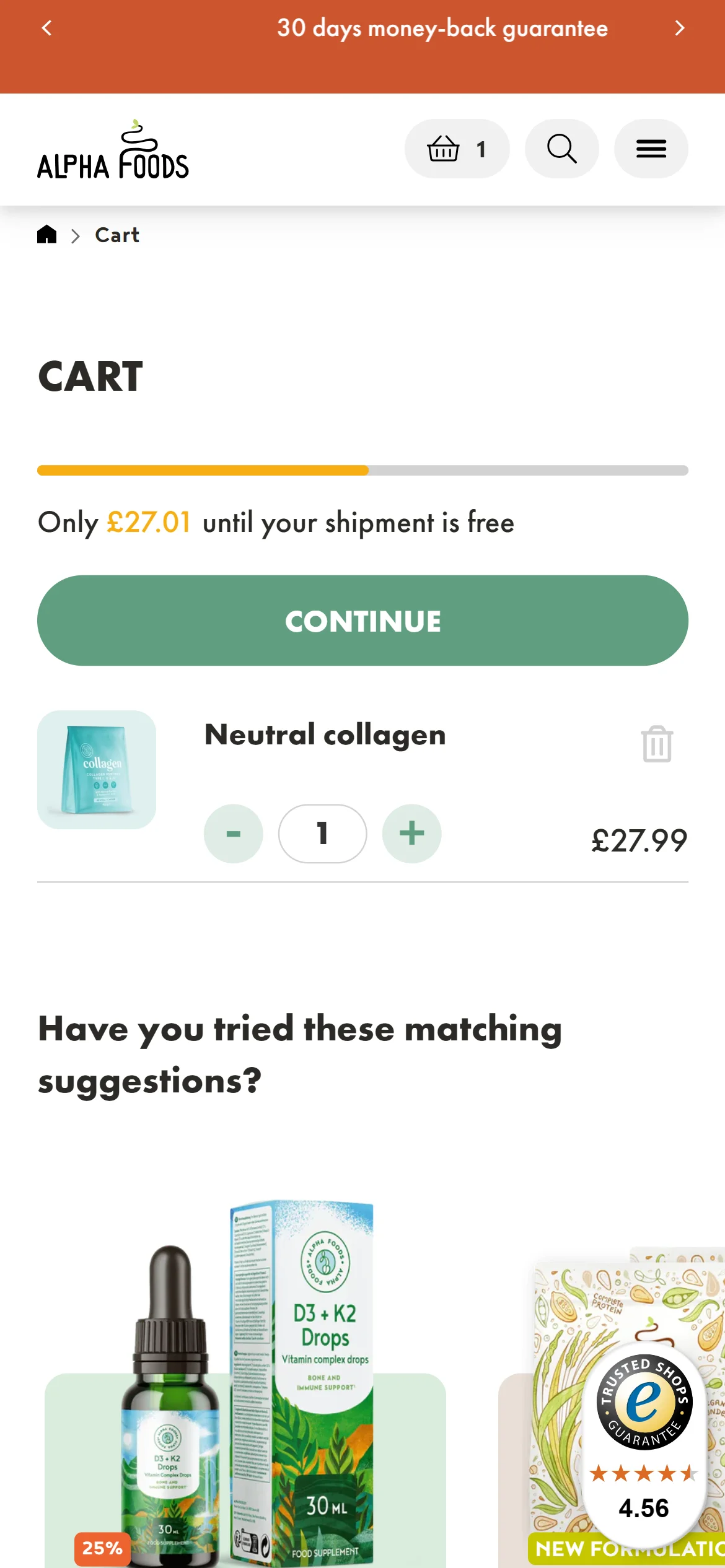Open the Complete Protein suggestion image
The image size is (725, 1568).
558,1393
